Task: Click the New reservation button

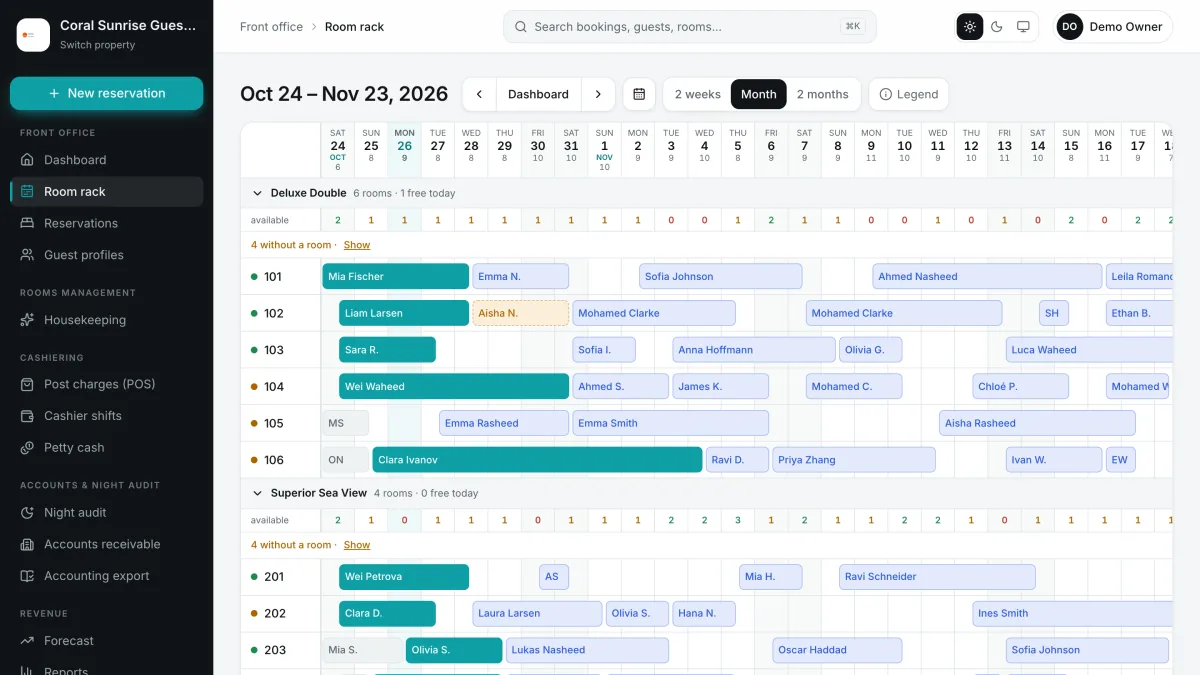Action: tap(106, 93)
